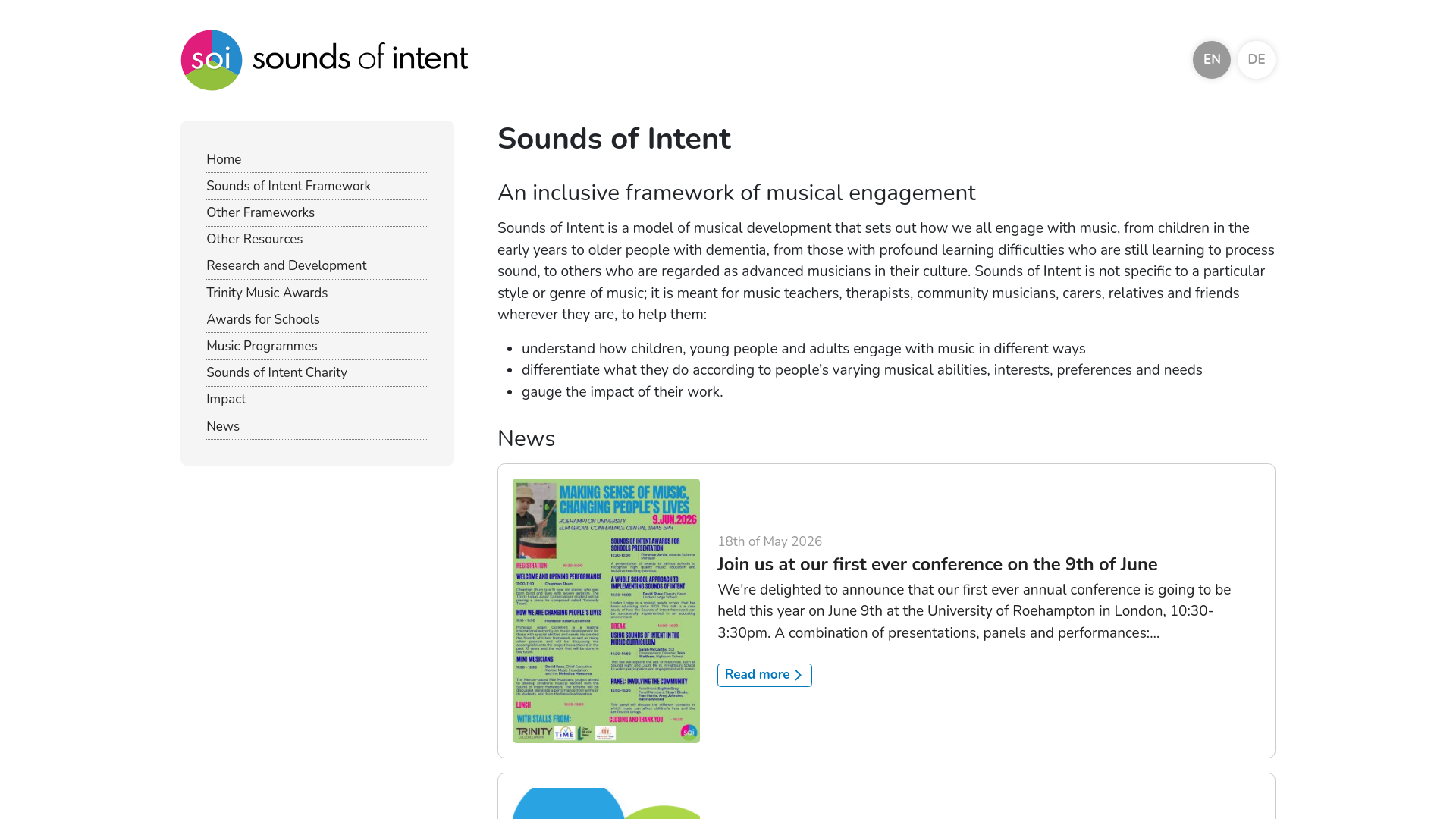1456x819 pixels.
Task: Open the conference programme poster thumbnail
Action: (x=606, y=610)
